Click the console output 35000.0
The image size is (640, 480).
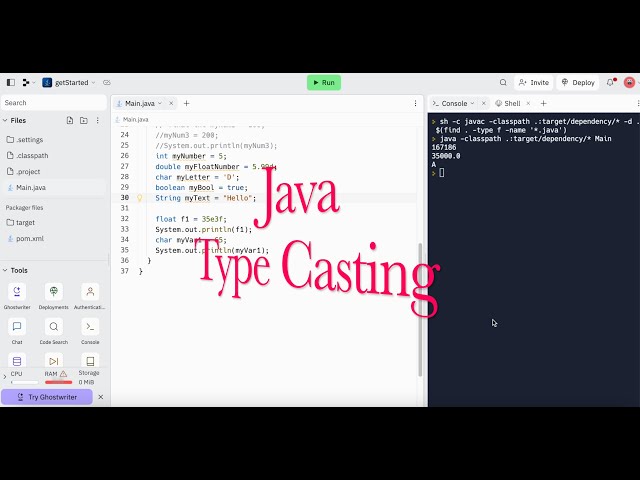pyautogui.click(x=446, y=156)
